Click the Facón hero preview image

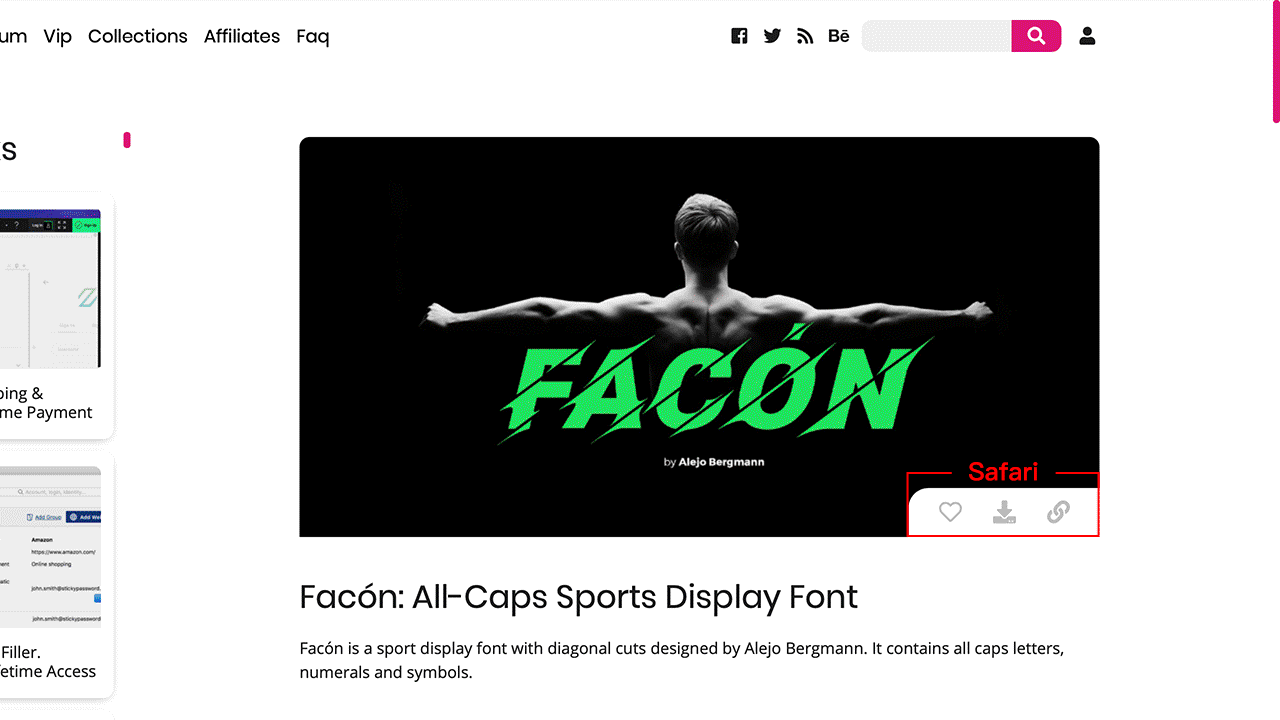click(x=699, y=337)
